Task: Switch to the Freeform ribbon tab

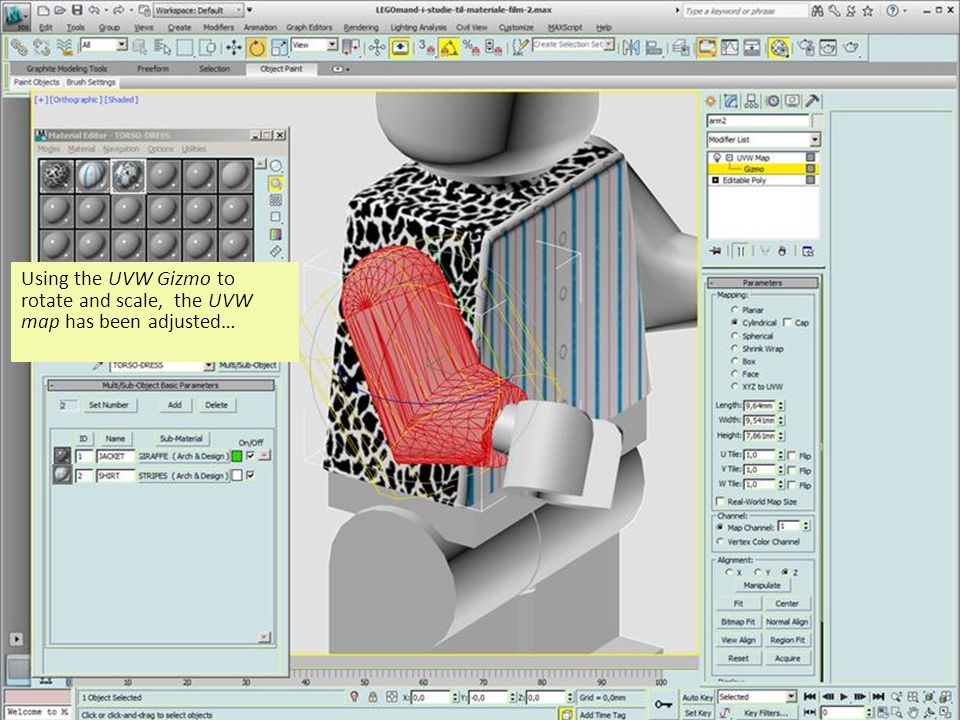Action: [153, 69]
